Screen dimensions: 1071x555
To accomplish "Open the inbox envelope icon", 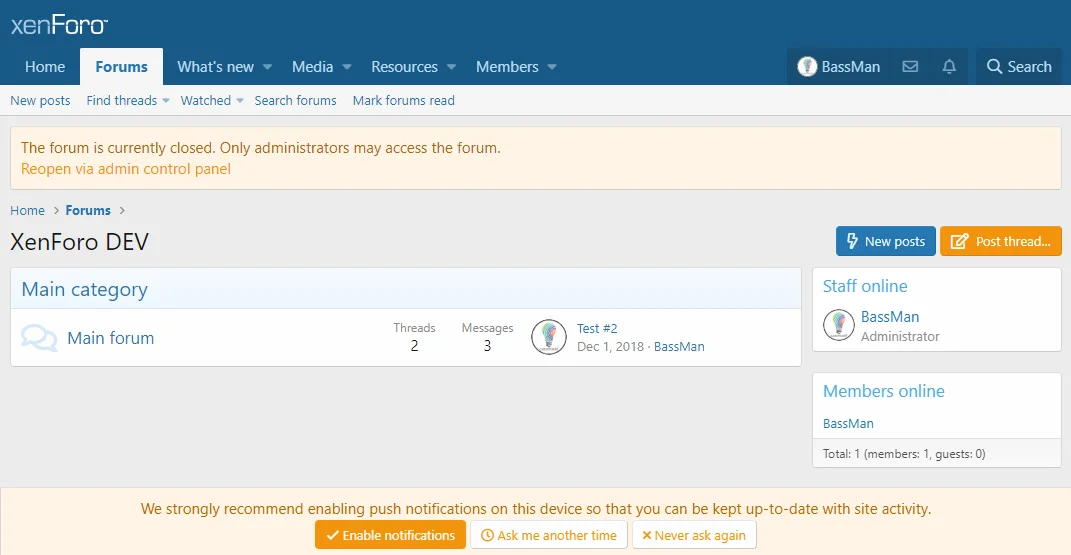I will 910,67.
